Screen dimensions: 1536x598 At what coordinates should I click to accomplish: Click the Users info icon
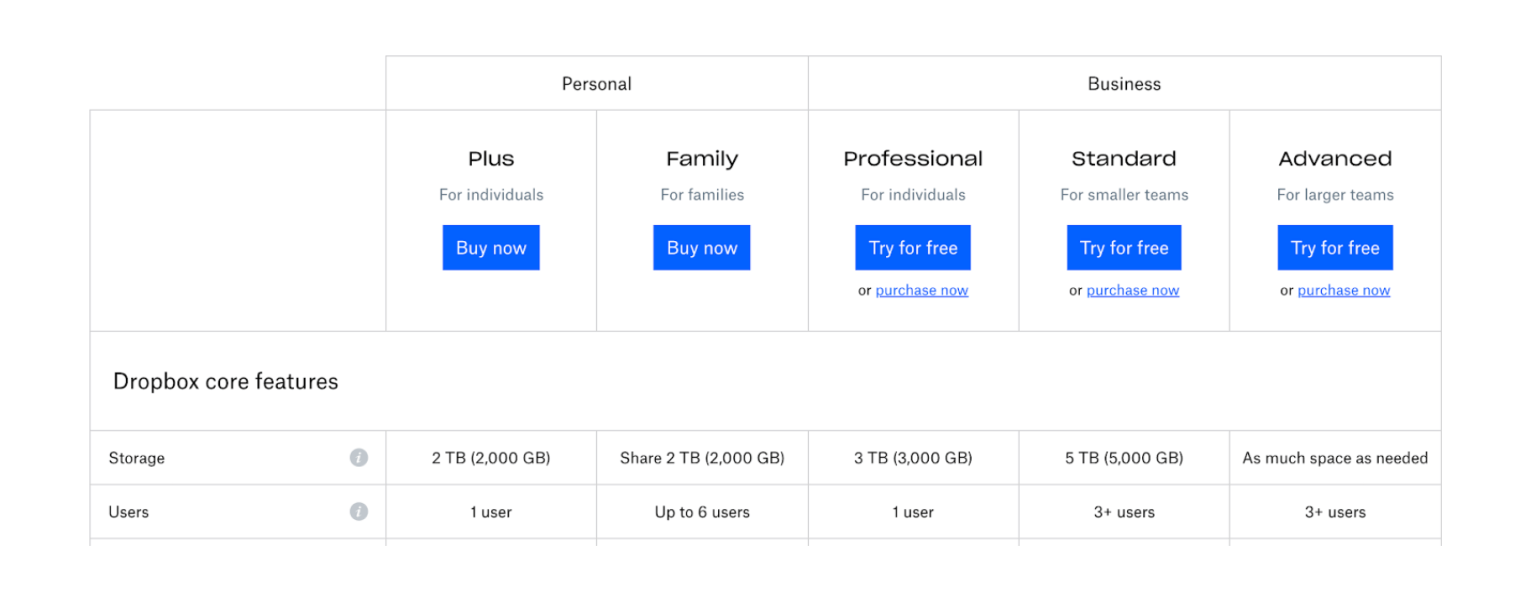click(x=359, y=512)
